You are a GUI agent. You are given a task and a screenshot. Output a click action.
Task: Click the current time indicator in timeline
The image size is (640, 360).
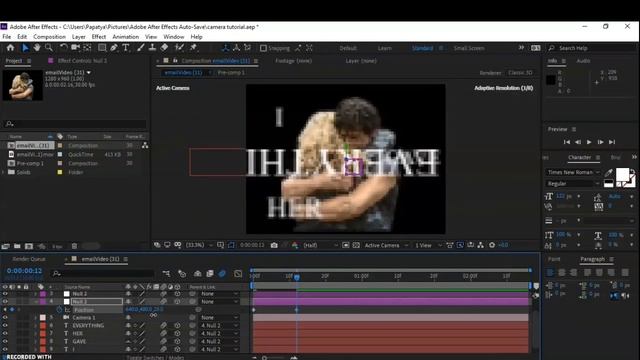pos(297,277)
